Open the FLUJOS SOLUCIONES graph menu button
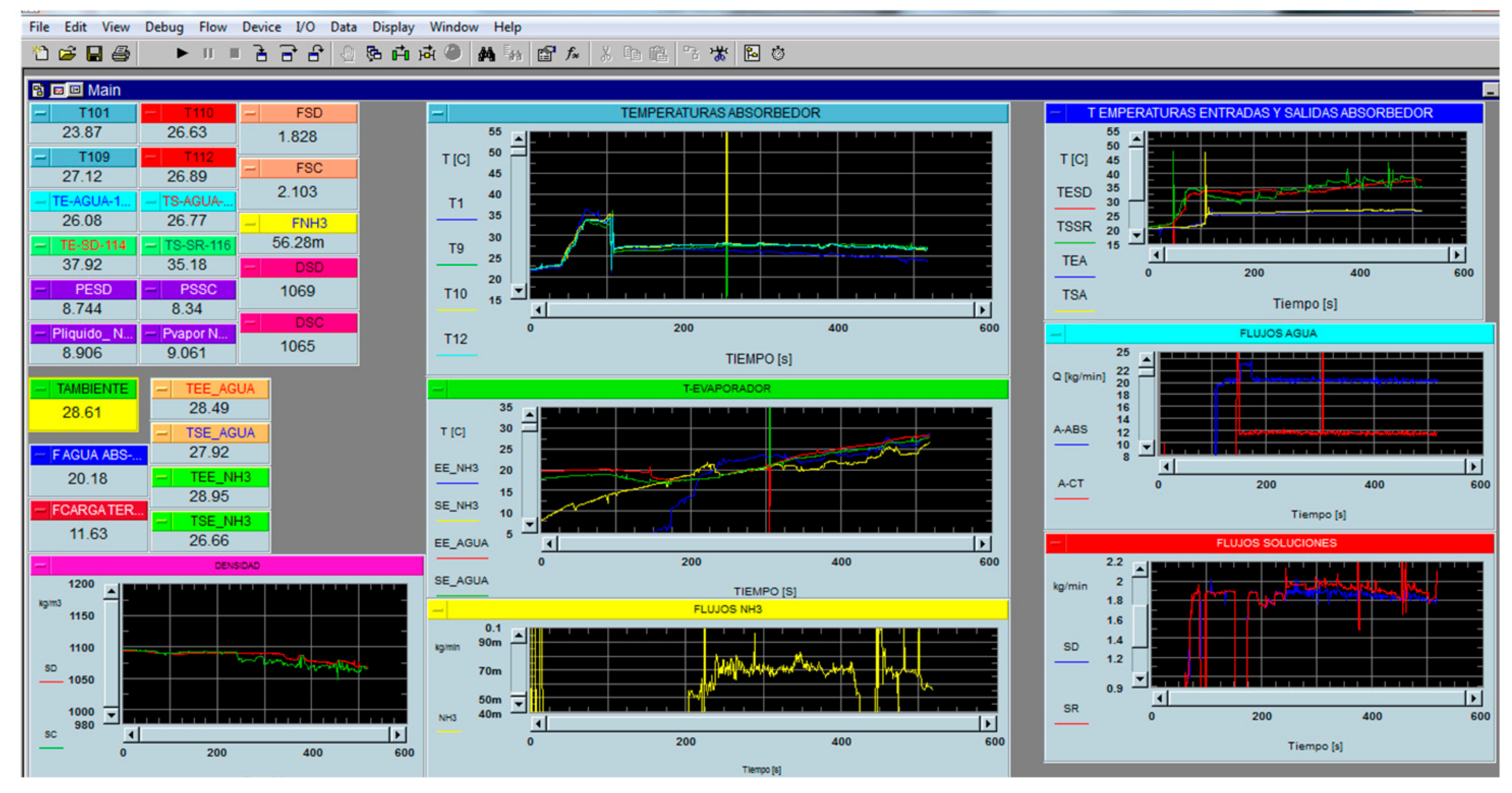This screenshot has width=1512, height=793. [x=1055, y=543]
